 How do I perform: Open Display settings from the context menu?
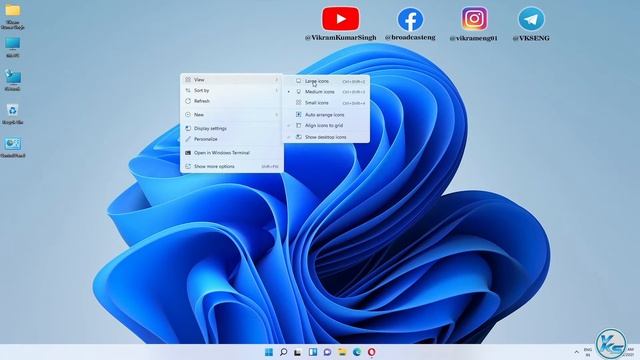click(231, 128)
